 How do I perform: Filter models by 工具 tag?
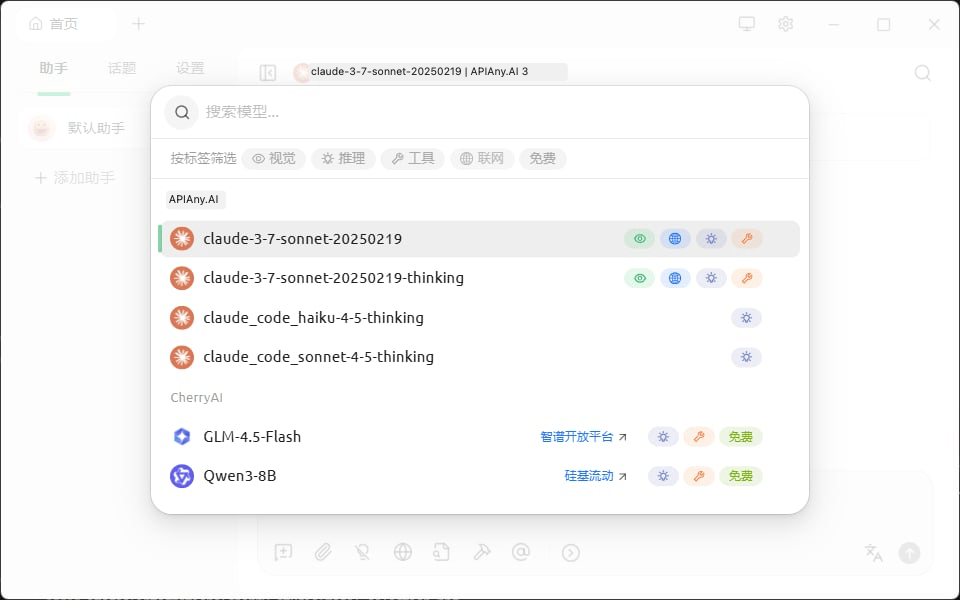[x=413, y=159]
